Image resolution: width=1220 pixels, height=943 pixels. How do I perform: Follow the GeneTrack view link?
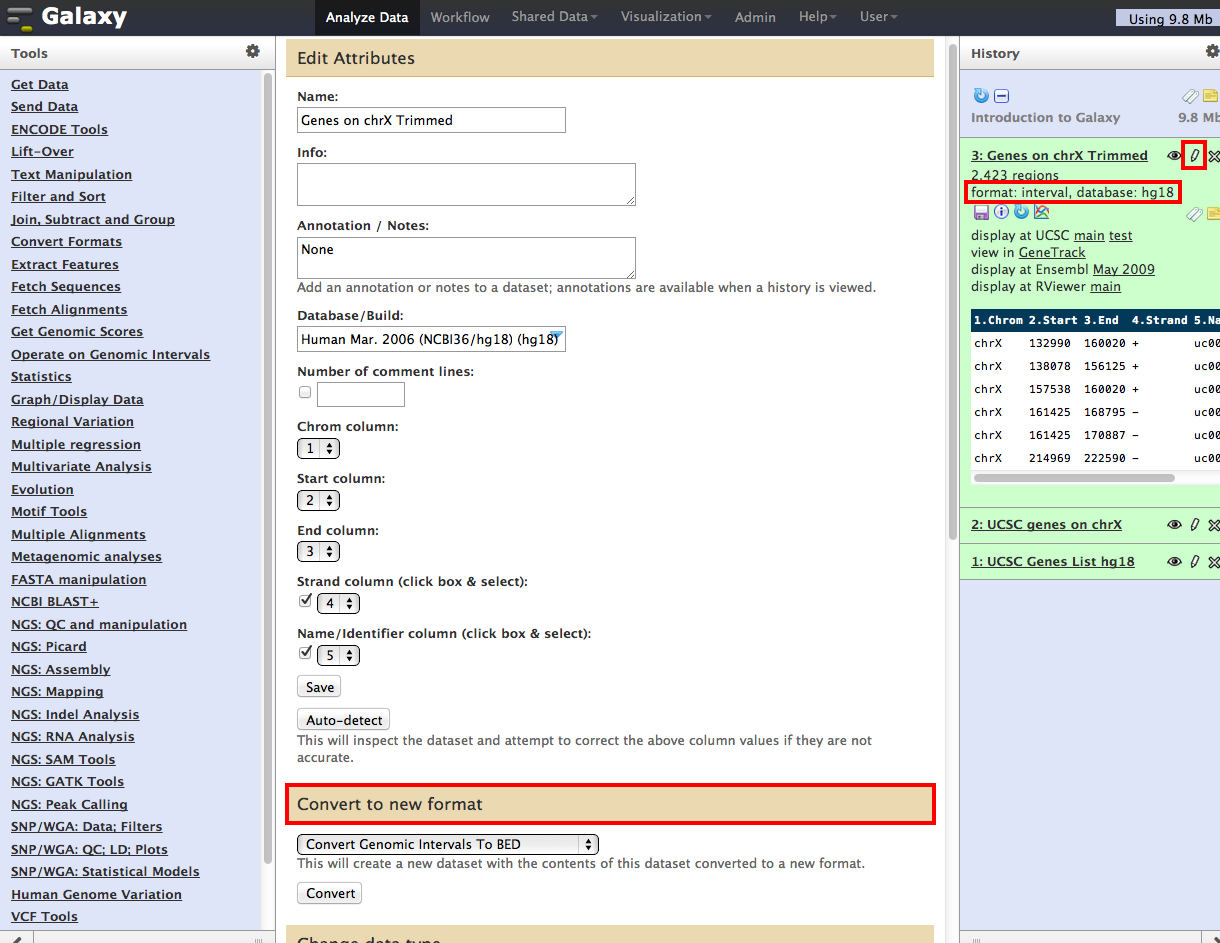[x=1052, y=253]
